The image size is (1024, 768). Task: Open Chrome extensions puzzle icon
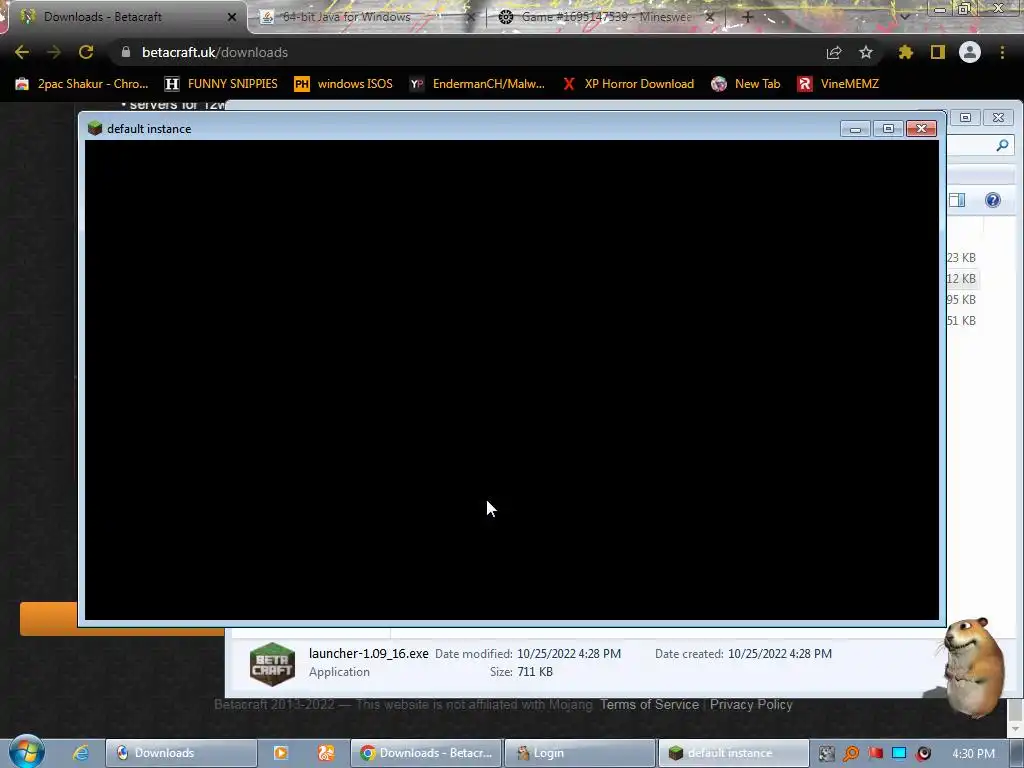click(x=906, y=52)
